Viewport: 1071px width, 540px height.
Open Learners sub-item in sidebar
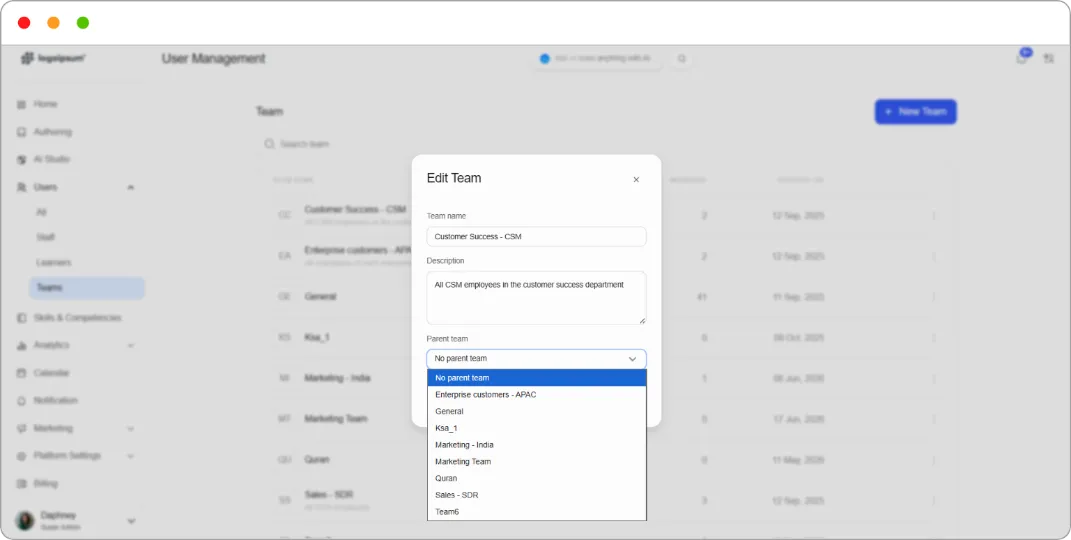[x=53, y=262]
